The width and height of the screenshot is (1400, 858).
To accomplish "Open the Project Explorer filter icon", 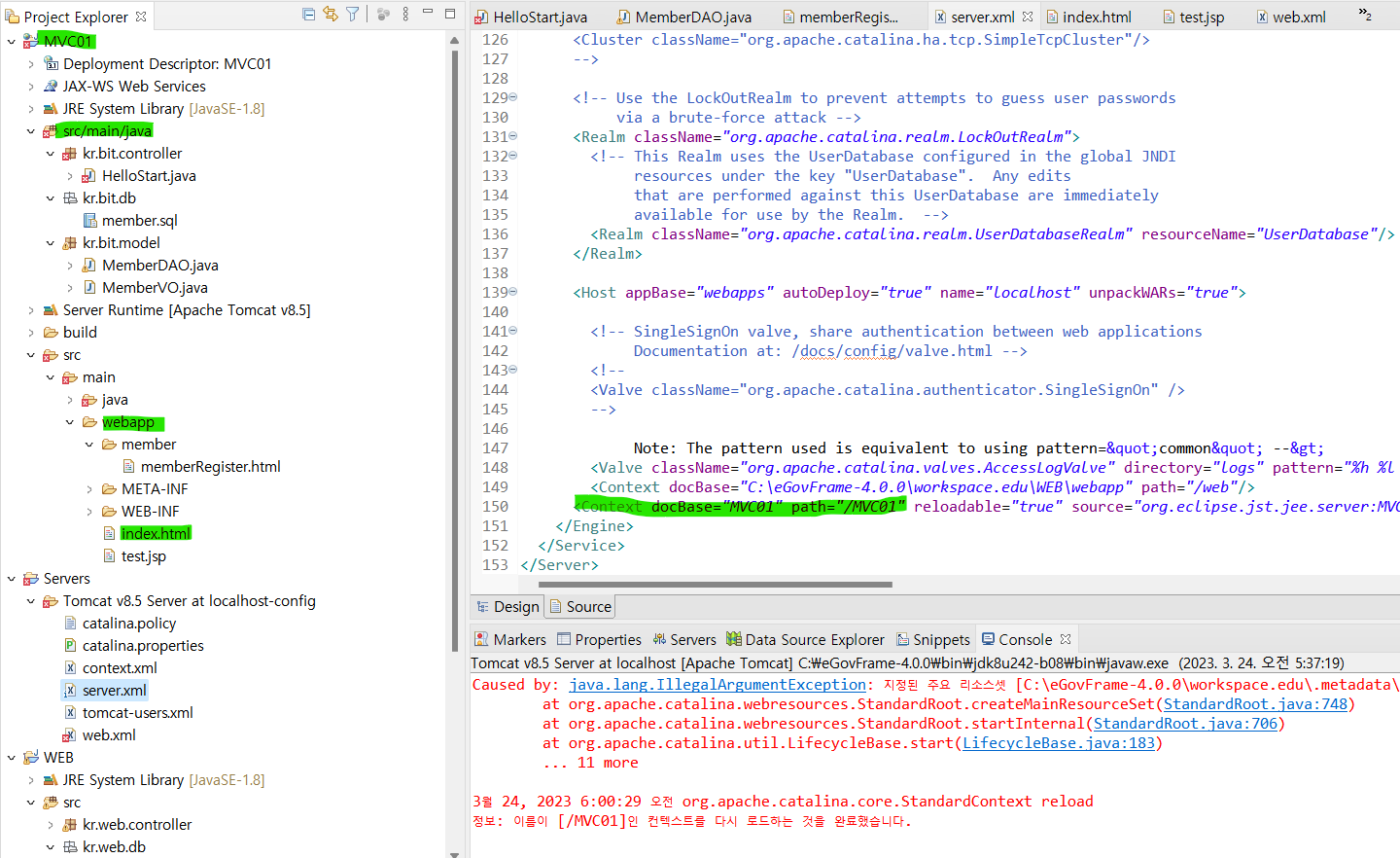I will point(353,15).
